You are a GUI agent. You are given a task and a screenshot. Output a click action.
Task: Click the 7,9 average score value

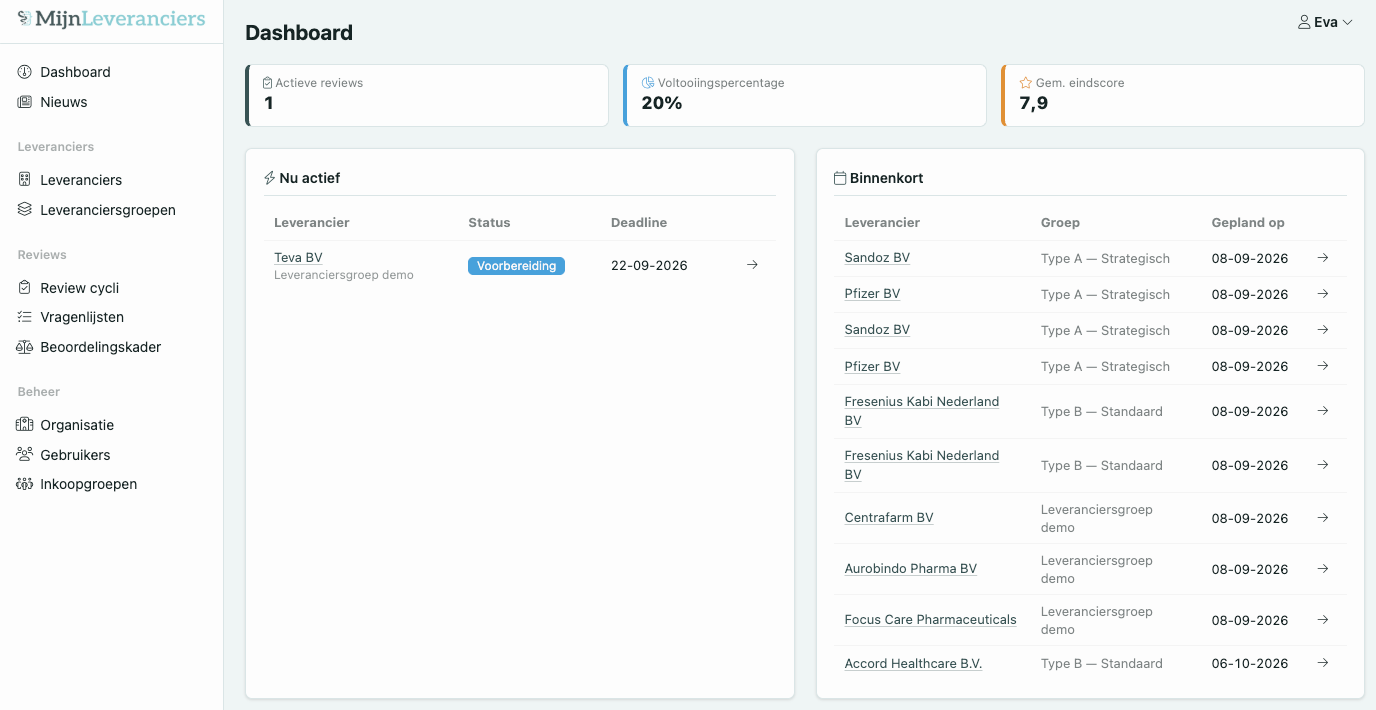(1034, 103)
